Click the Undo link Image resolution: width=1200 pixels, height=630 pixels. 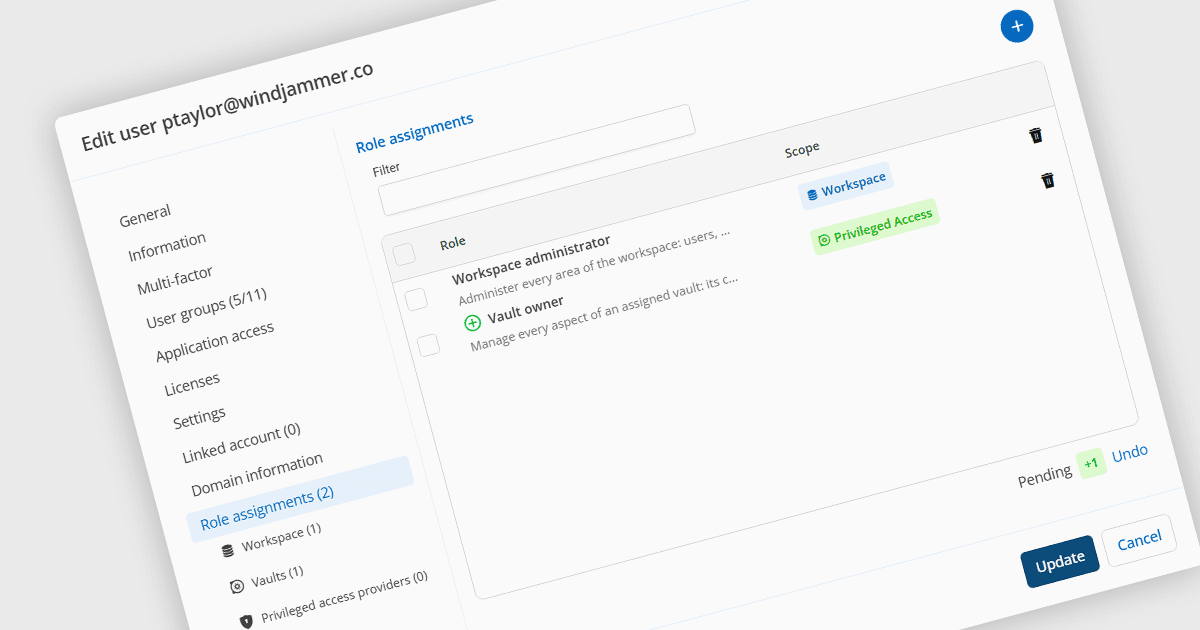(x=1130, y=453)
